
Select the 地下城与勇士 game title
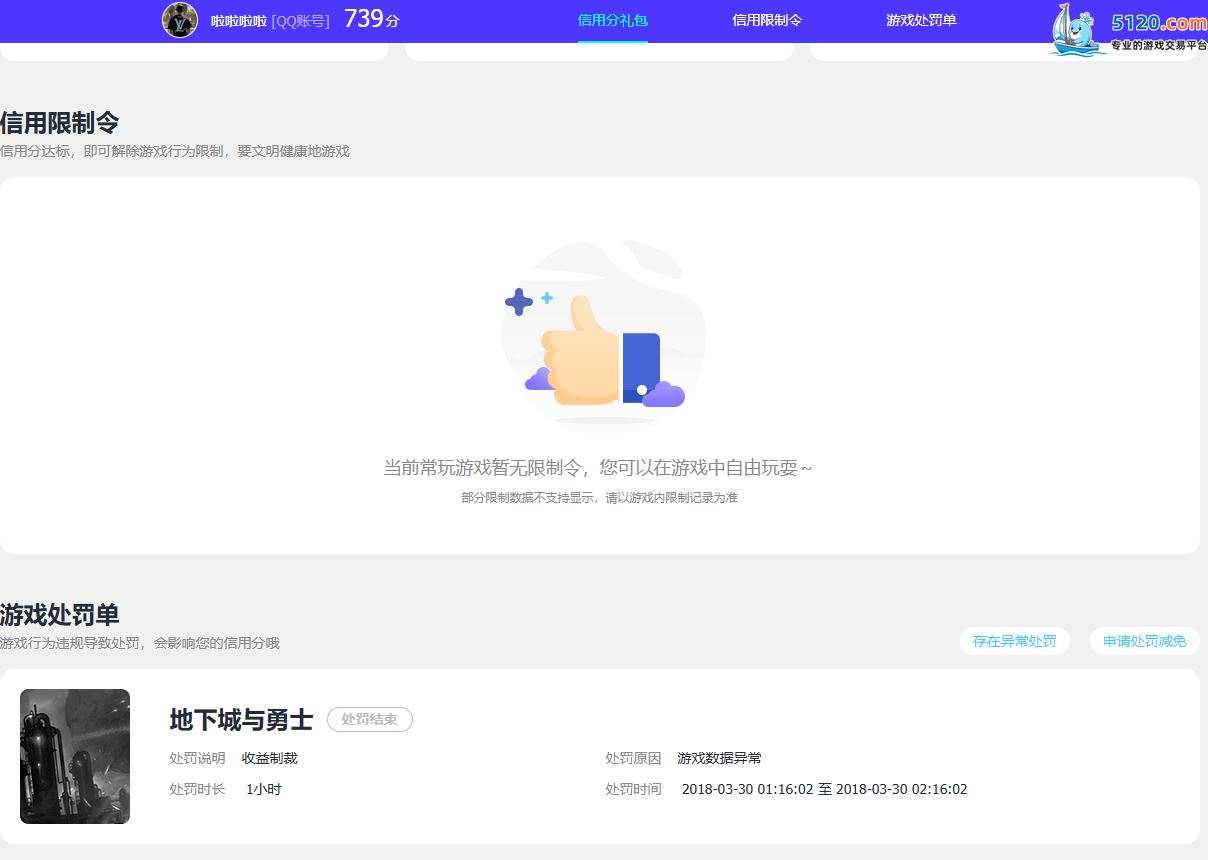[241, 720]
